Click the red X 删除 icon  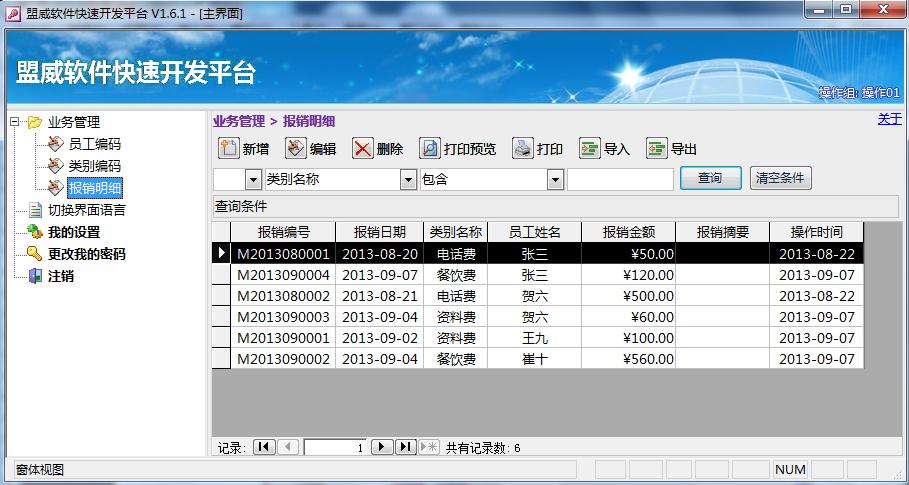[x=363, y=148]
